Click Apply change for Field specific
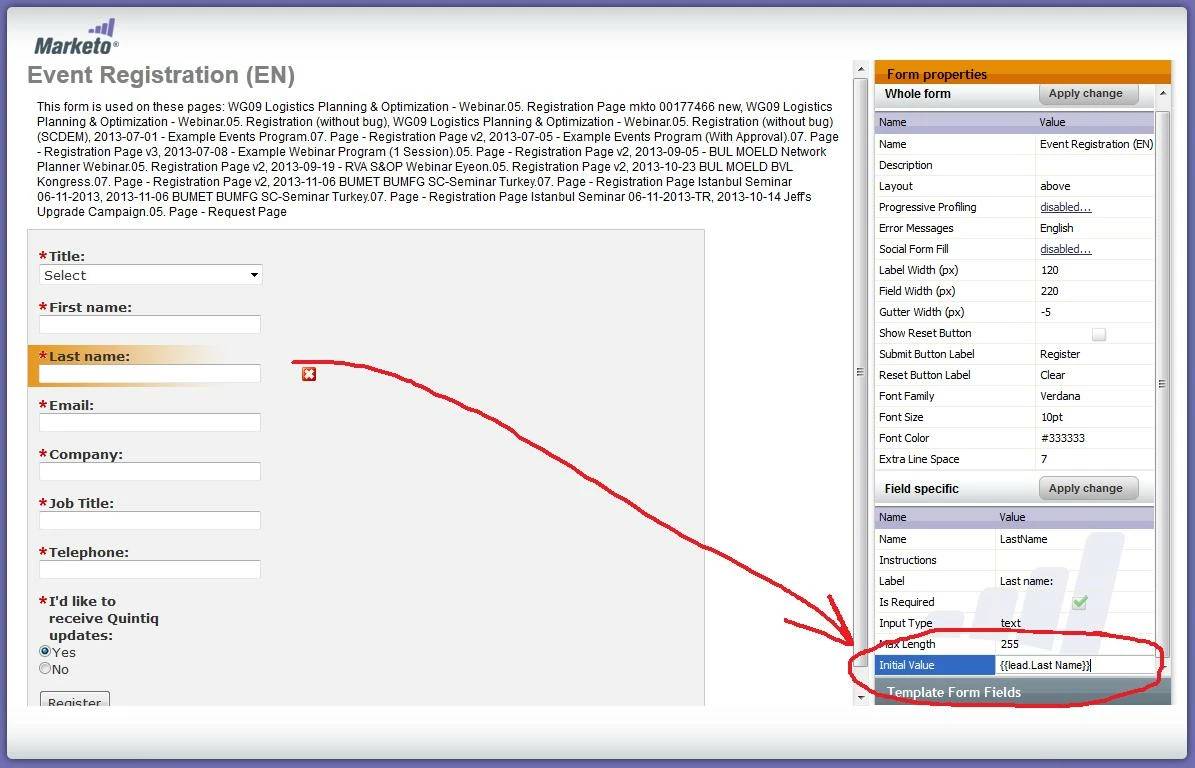This screenshot has height=768, width=1195. click(1088, 488)
